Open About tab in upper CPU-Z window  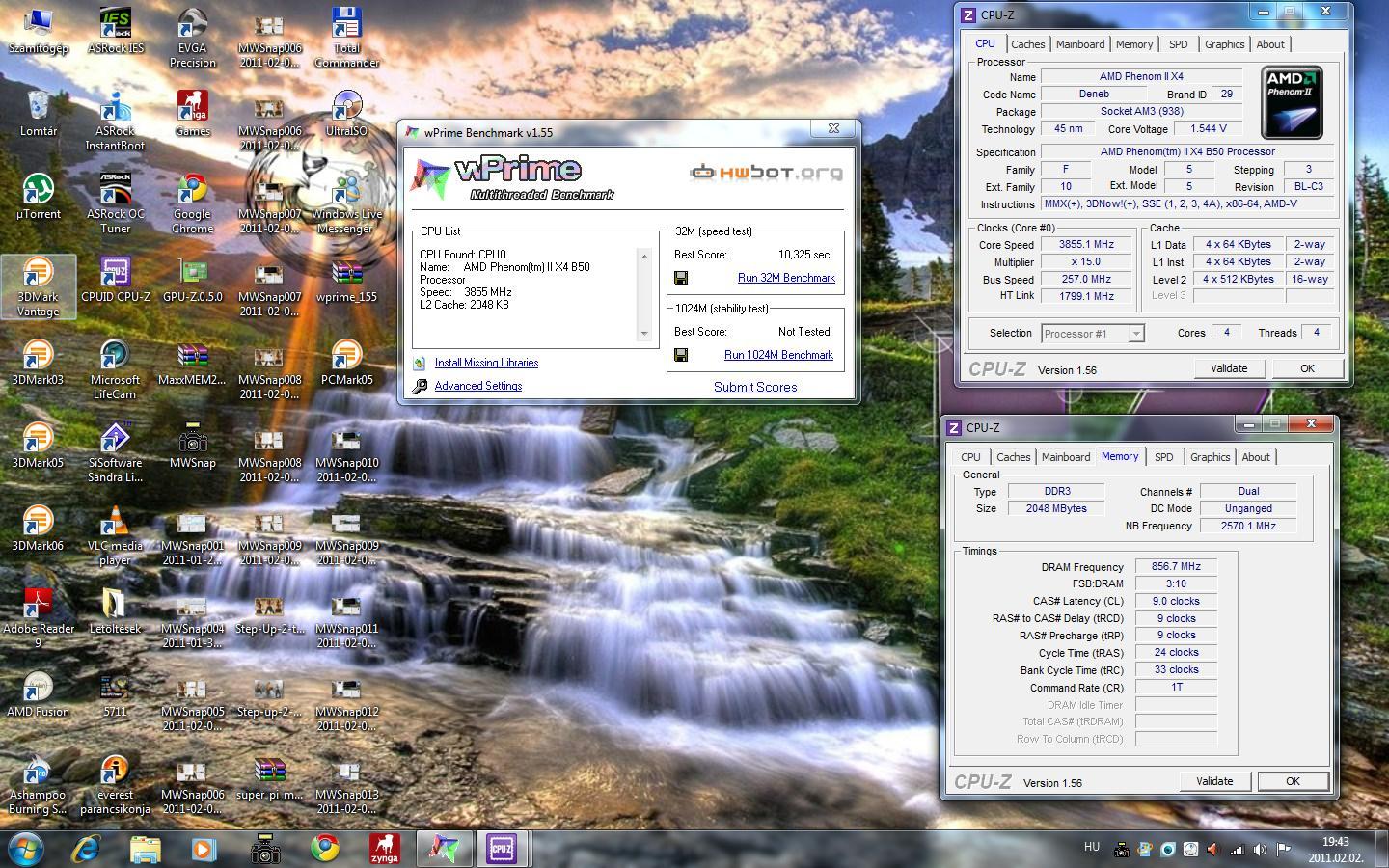pos(1270,44)
